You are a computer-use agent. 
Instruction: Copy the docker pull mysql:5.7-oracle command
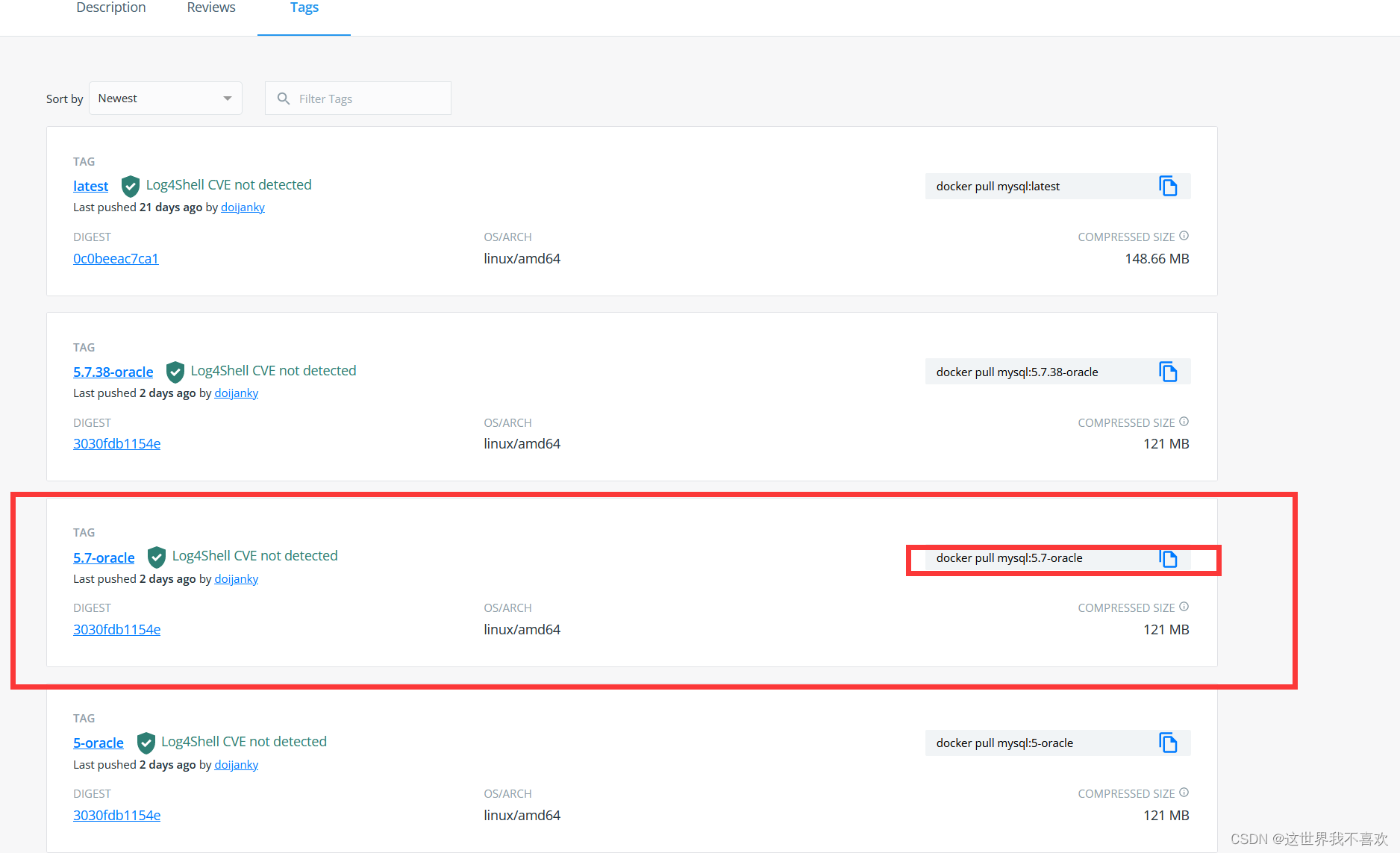pos(1168,557)
